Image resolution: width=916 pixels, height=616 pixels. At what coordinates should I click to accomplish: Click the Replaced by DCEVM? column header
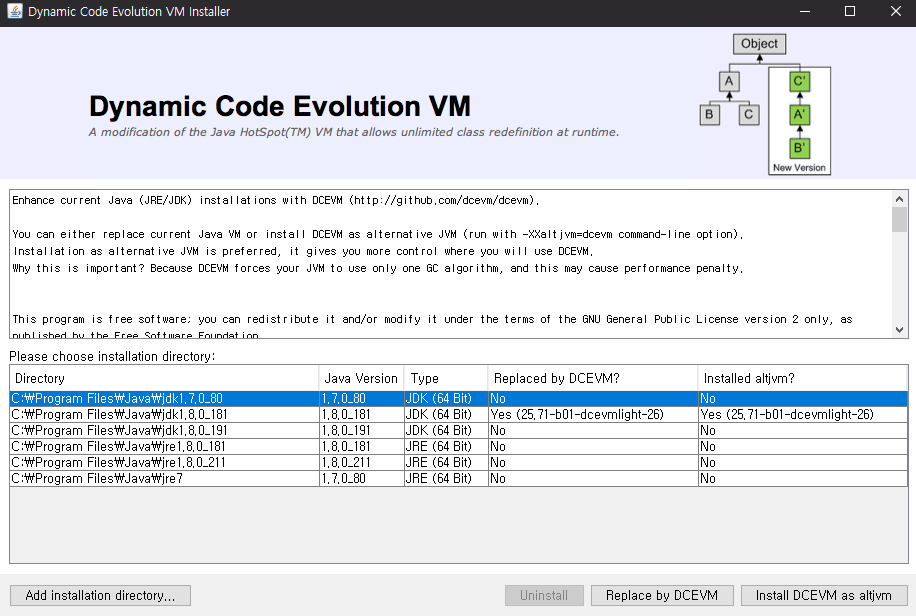point(593,379)
